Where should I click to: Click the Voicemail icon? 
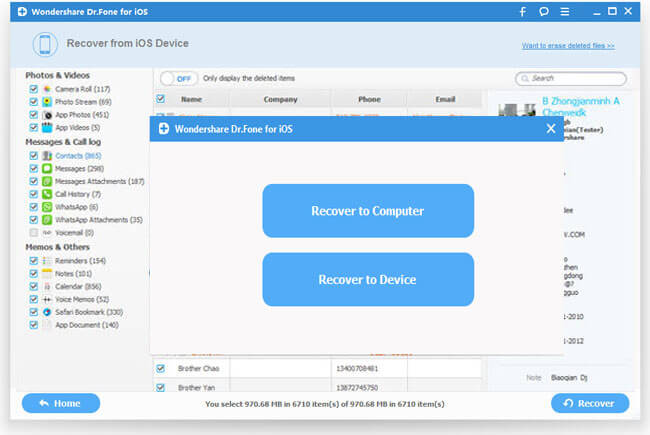(47, 233)
